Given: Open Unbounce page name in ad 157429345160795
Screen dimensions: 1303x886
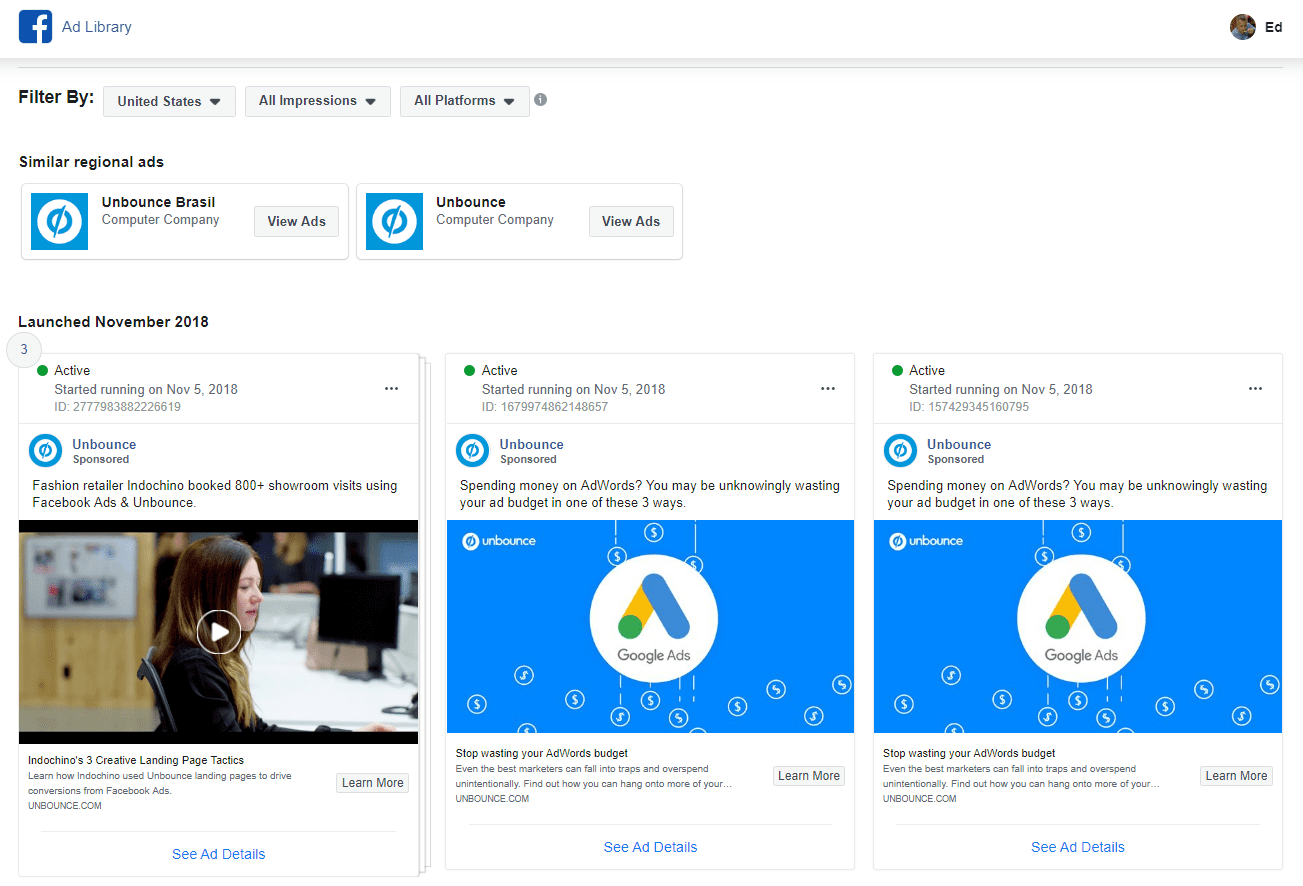Looking at the screenshot, I should [959, 444].
